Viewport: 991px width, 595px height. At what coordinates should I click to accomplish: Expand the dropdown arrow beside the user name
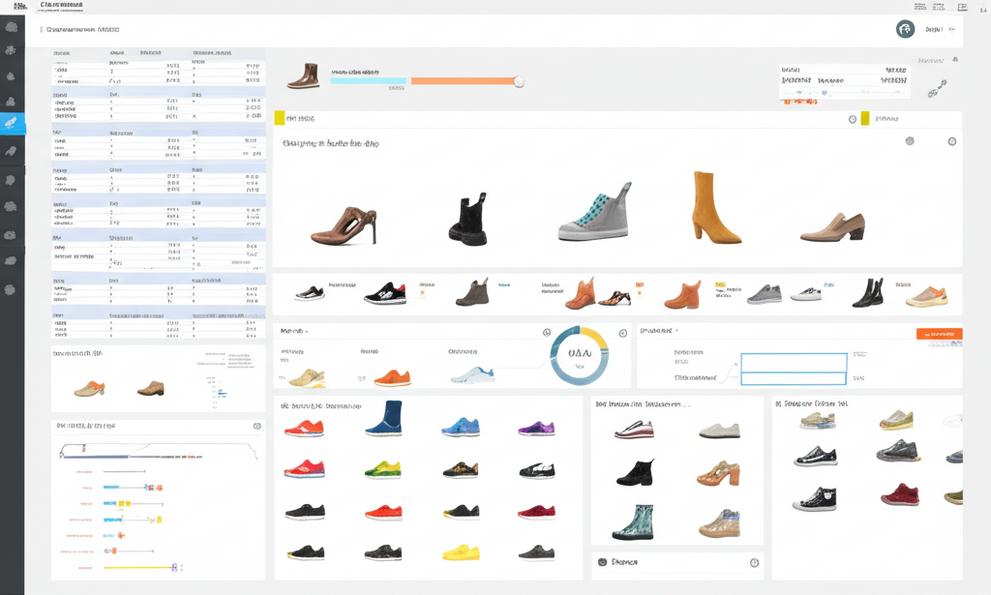click(x=954, y=30)
